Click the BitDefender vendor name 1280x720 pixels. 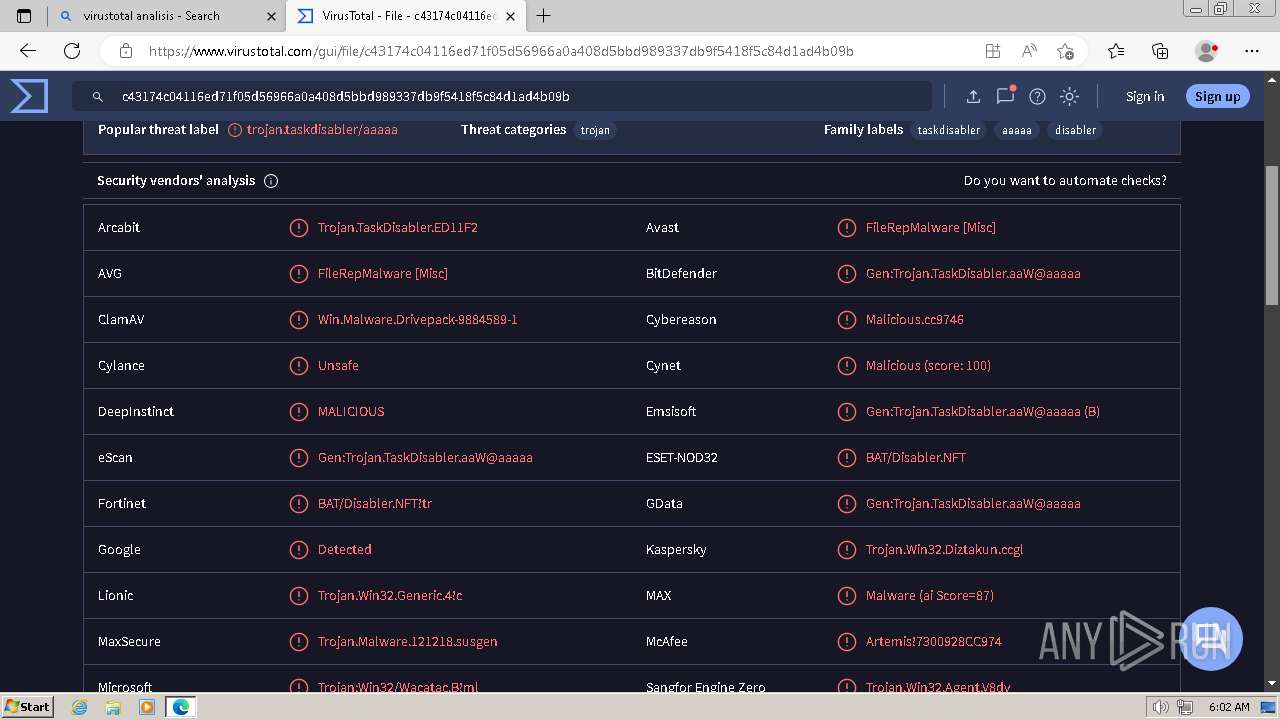click(x=681, y=274)
